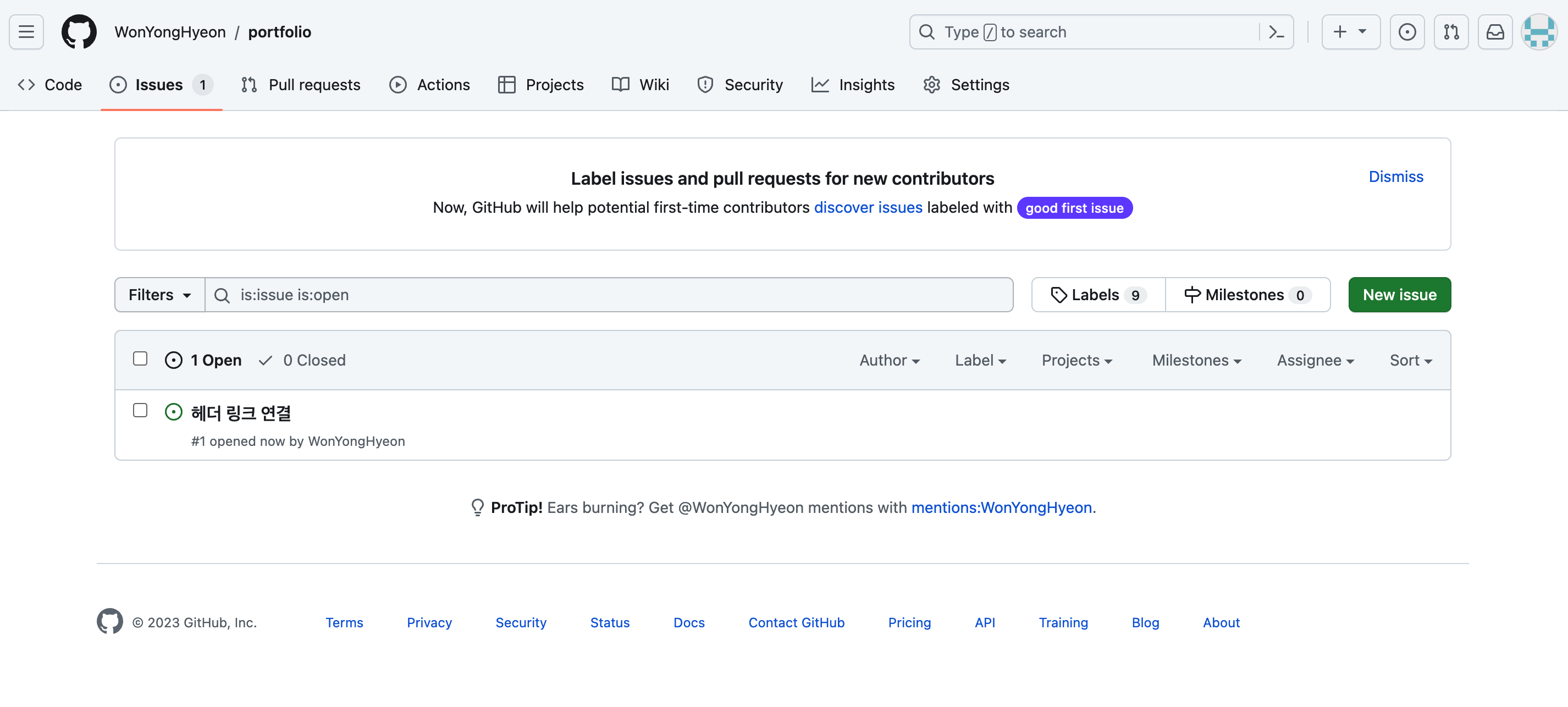
Task: Open the Contact GitHub footer link
Action: (796, 622)
